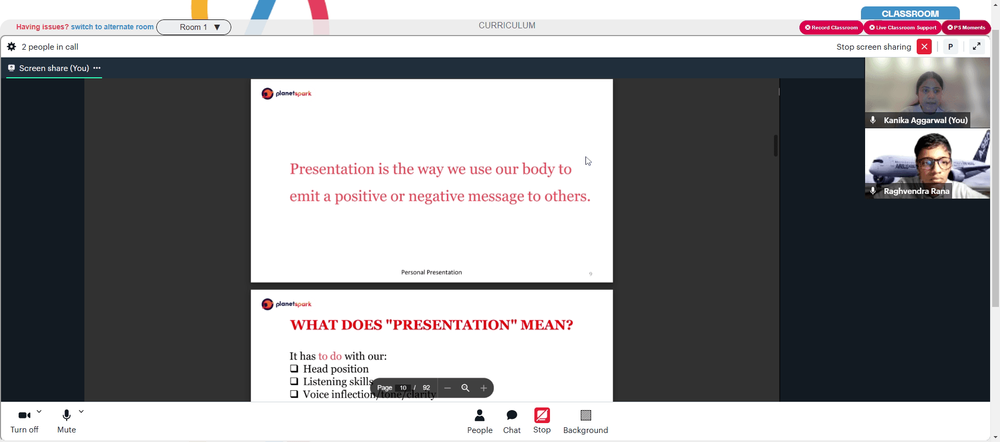Stop screen sharing via Stop icon
Screen dimensions: 1000x442
542,415
